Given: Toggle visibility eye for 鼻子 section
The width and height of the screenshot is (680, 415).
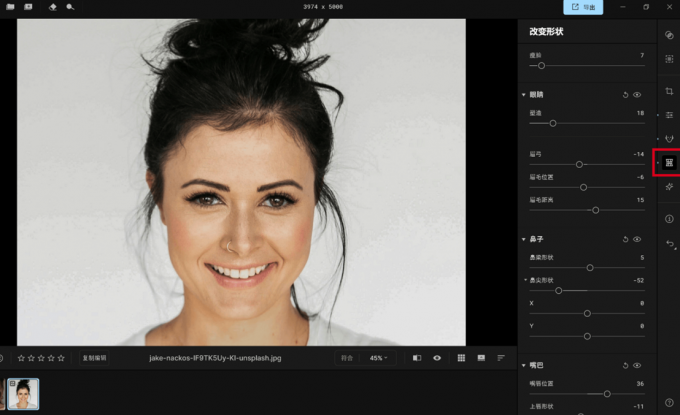Looking at the screenshot, I should coord(638,240).
